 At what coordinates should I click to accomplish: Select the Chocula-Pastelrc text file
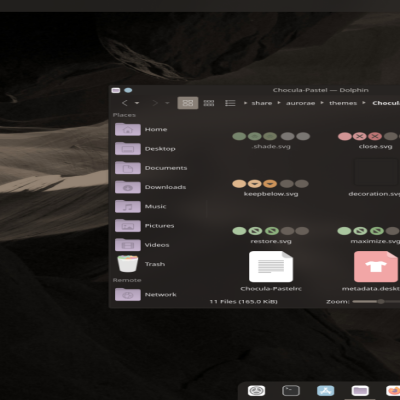point(271,272)
